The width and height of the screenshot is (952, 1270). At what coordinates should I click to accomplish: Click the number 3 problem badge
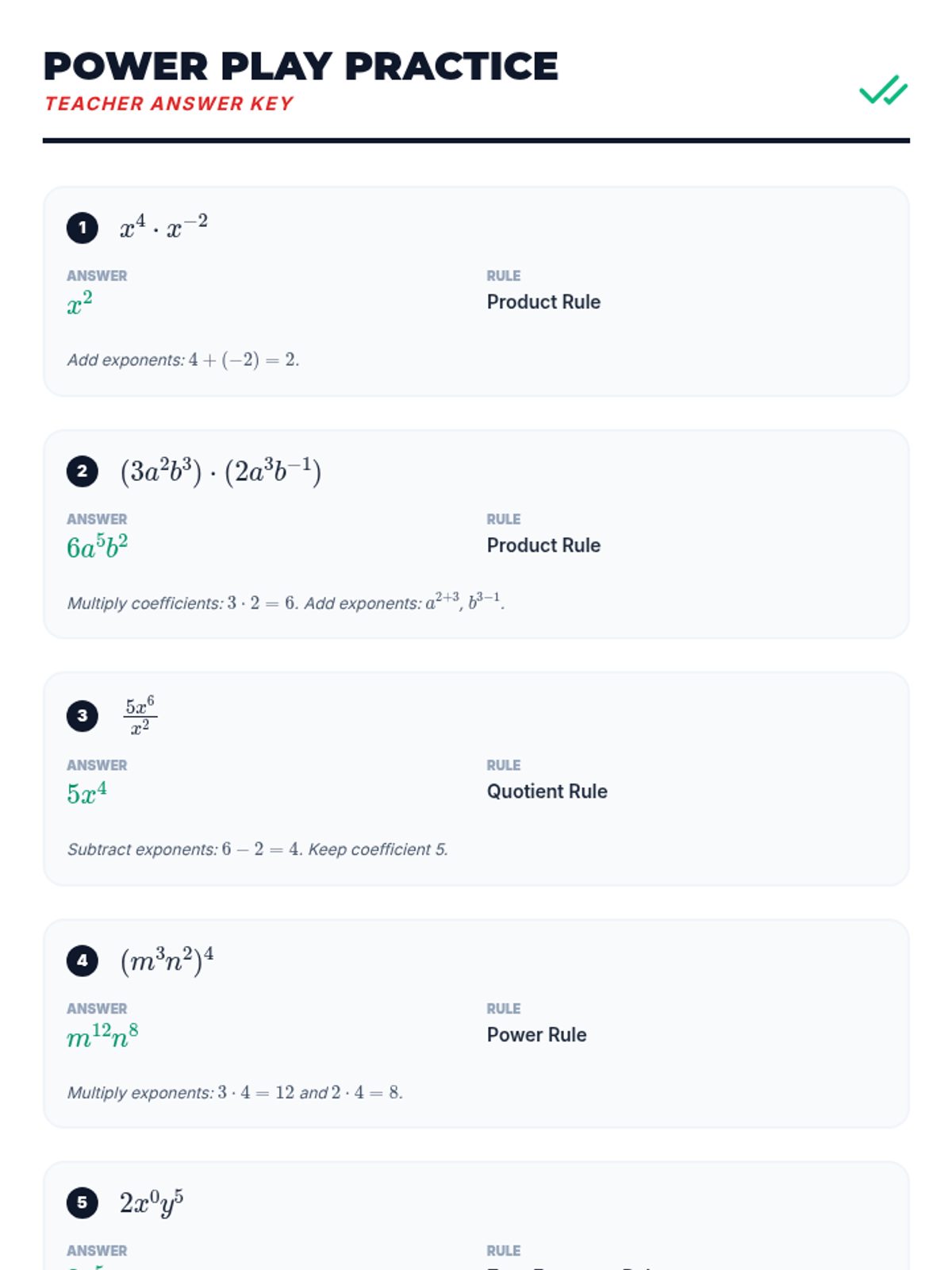point(83,716)
